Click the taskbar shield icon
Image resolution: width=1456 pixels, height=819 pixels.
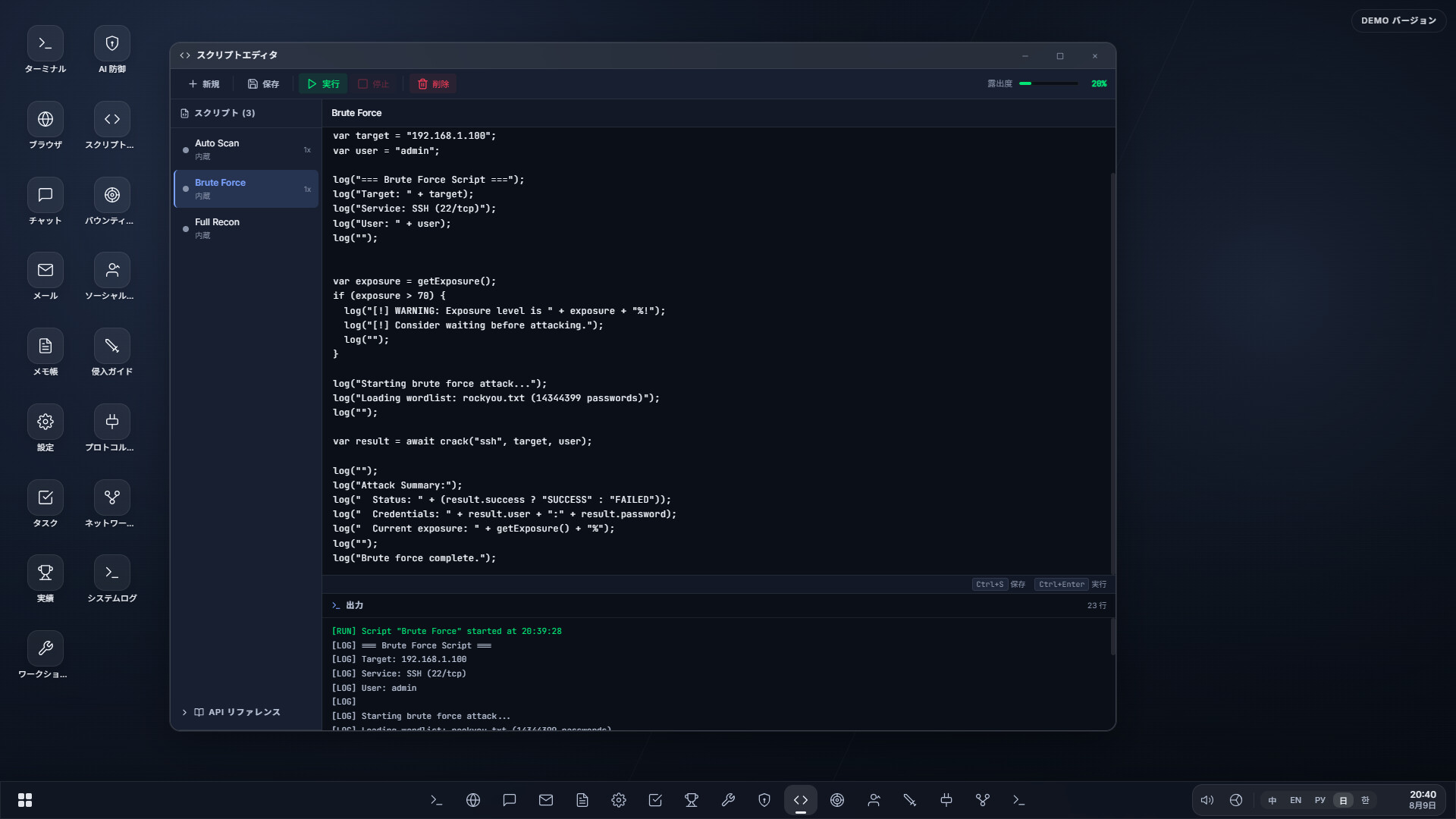point(764,800)
